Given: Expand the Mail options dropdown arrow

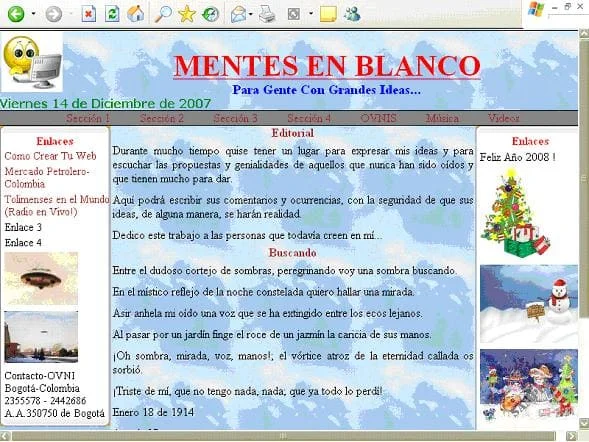Looking at the screenshot, I should (x=251, y=14).
